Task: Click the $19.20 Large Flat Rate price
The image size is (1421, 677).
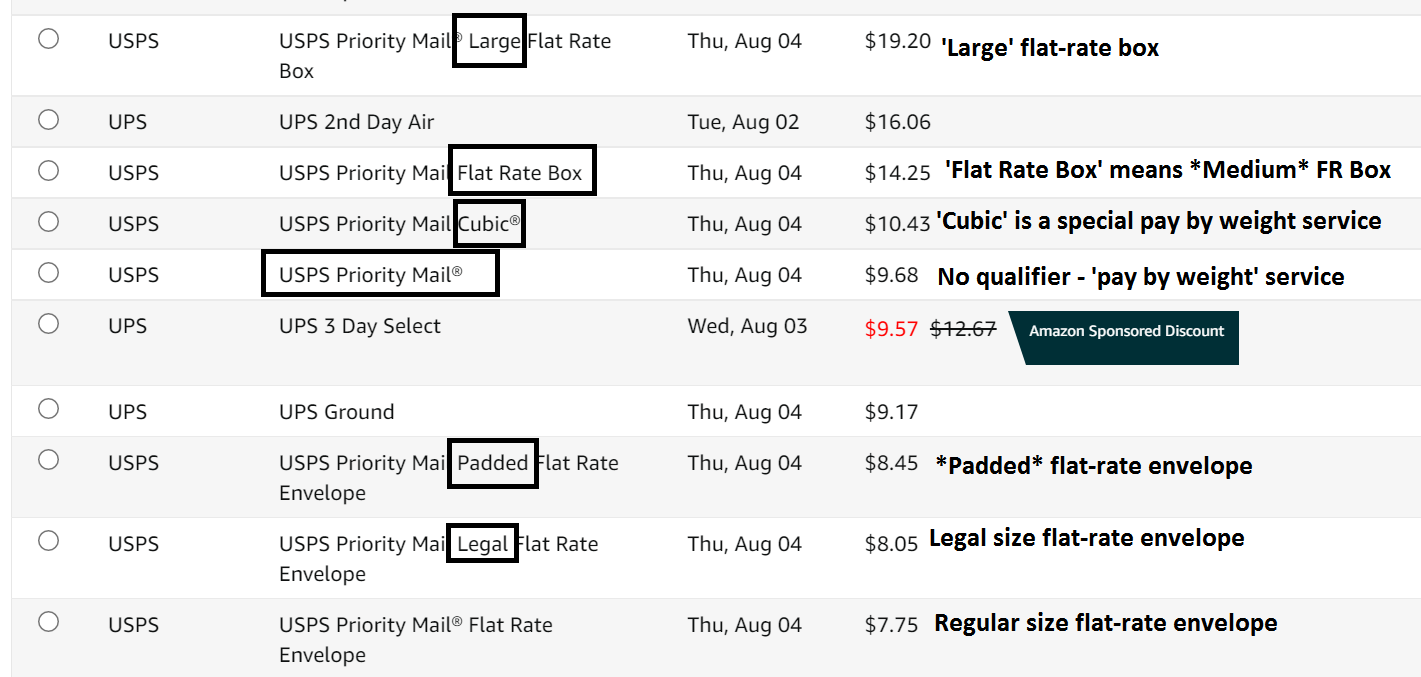Action: click(x=898, y=42)
